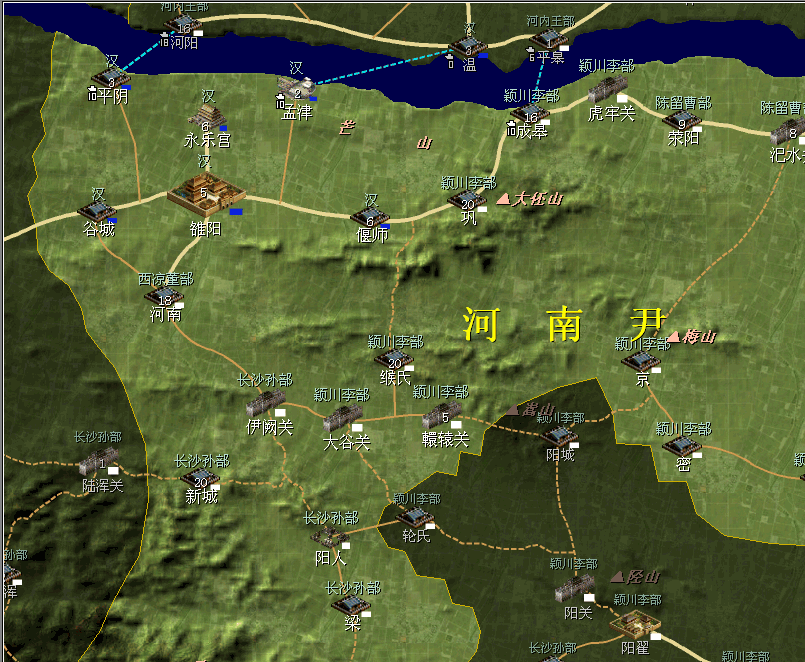
Task: Click the 孟津 ferry crossing icon
Action: [x=295, y=90]
